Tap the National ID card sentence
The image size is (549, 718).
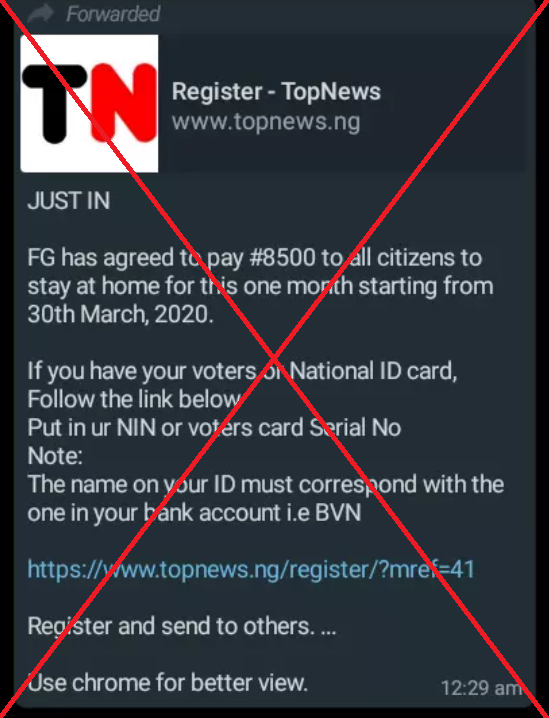click(x=242, y=371)
